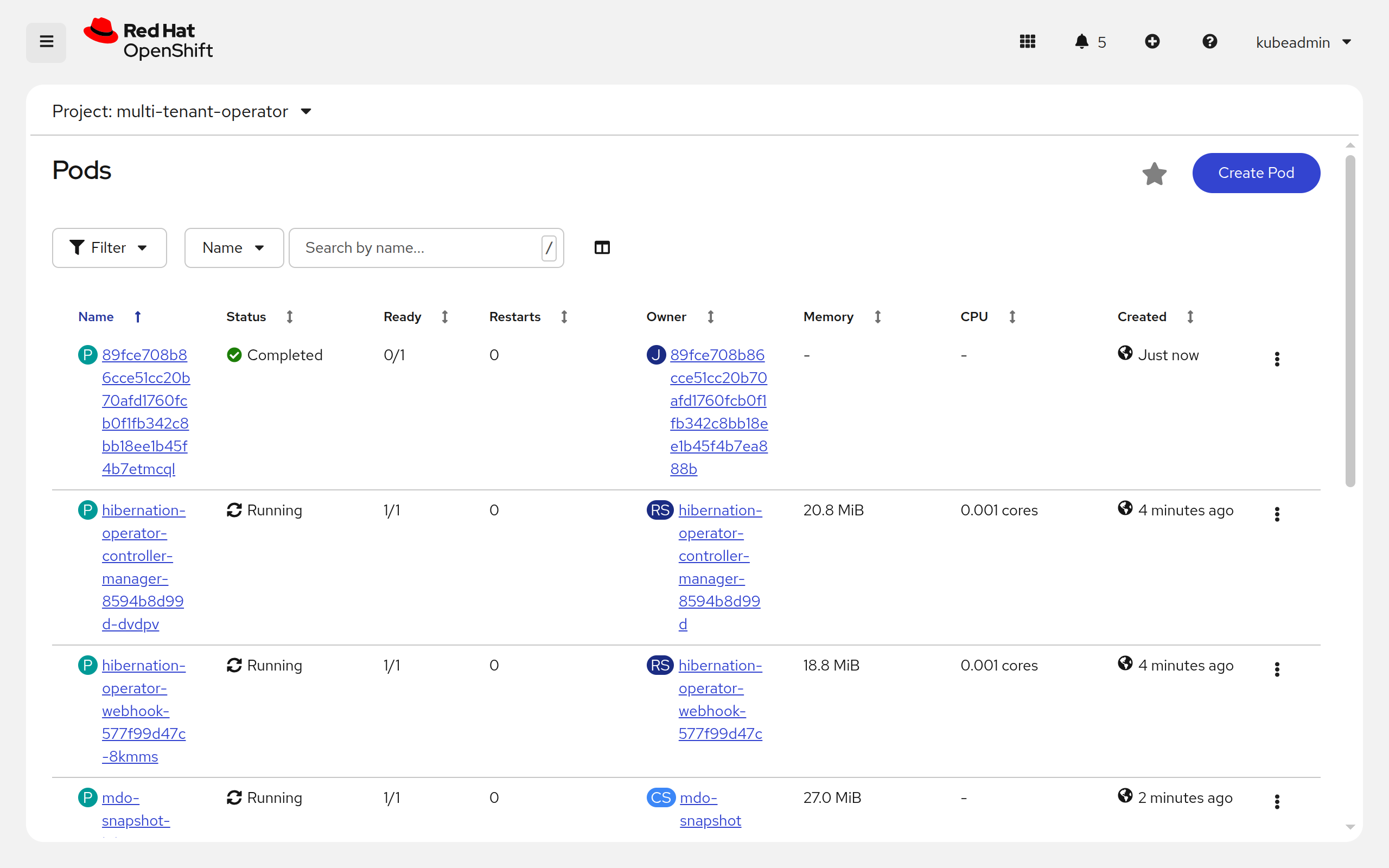Image resolution: width=1389 pixels, height=868 pixels.
Task: Open the manage columns icon
Action: 602,248
